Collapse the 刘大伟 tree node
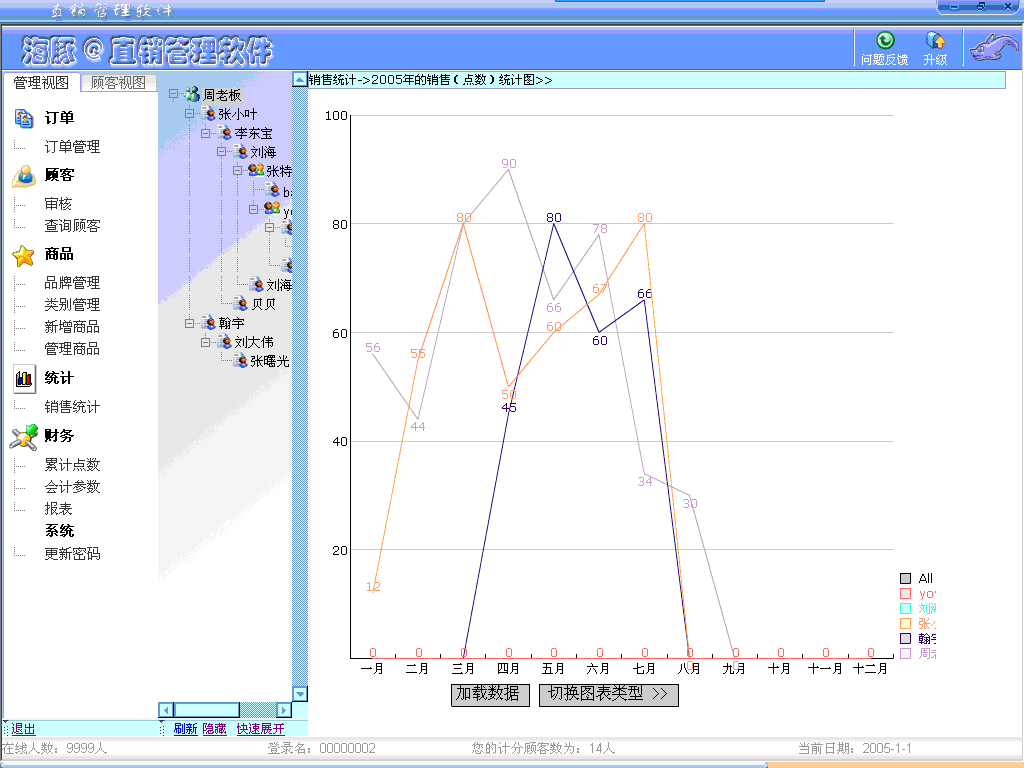The width and height of the screenshot is (1024, 768). (x=205, y=342)
